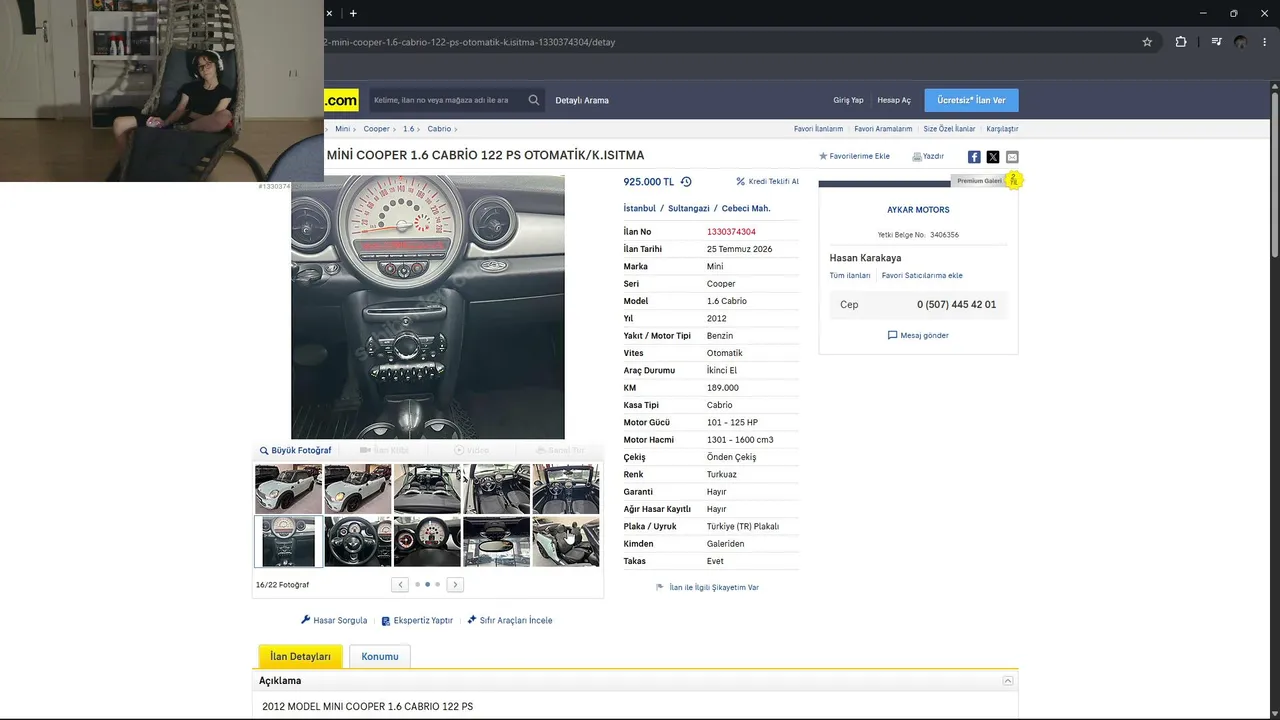Share the listing on Facebook
The width and height of the screenshot is (1280, 720).
click(974, 157)
